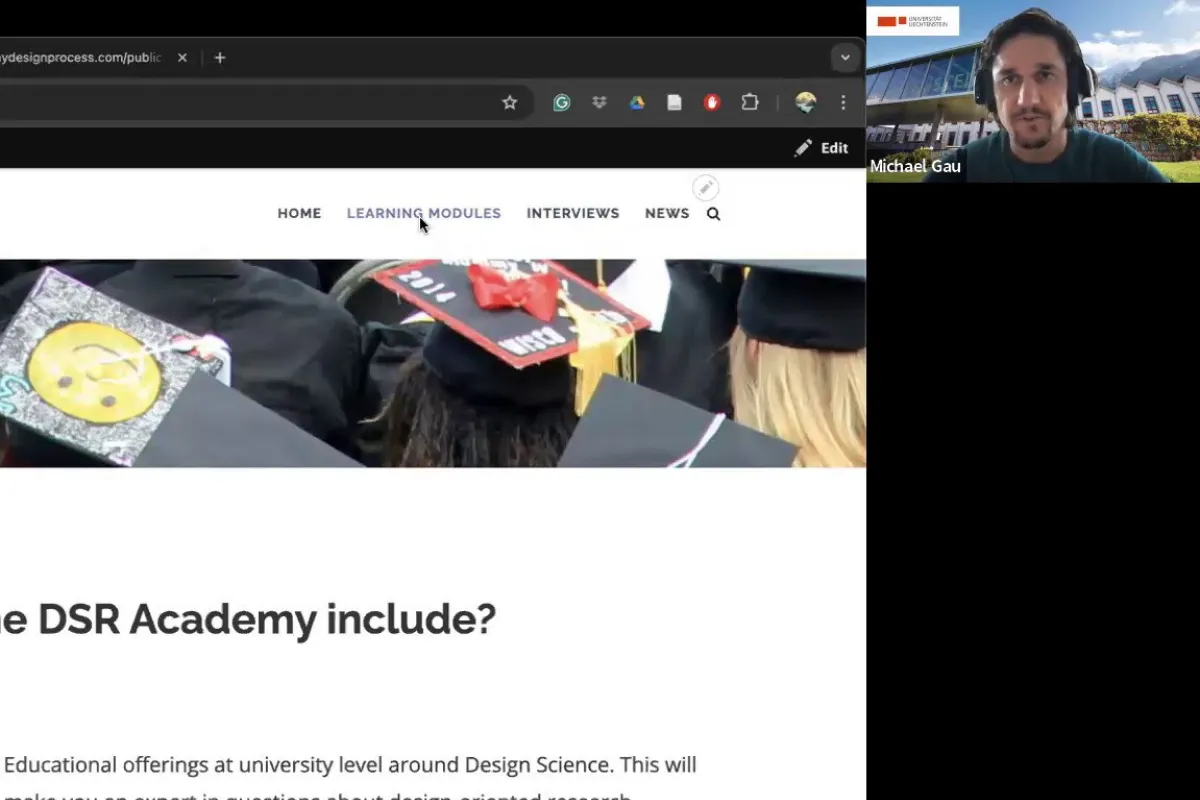Screen dimensions: 1200x800
Task: Click the Chrome profile avatar
Action: [x=806, y=102]
